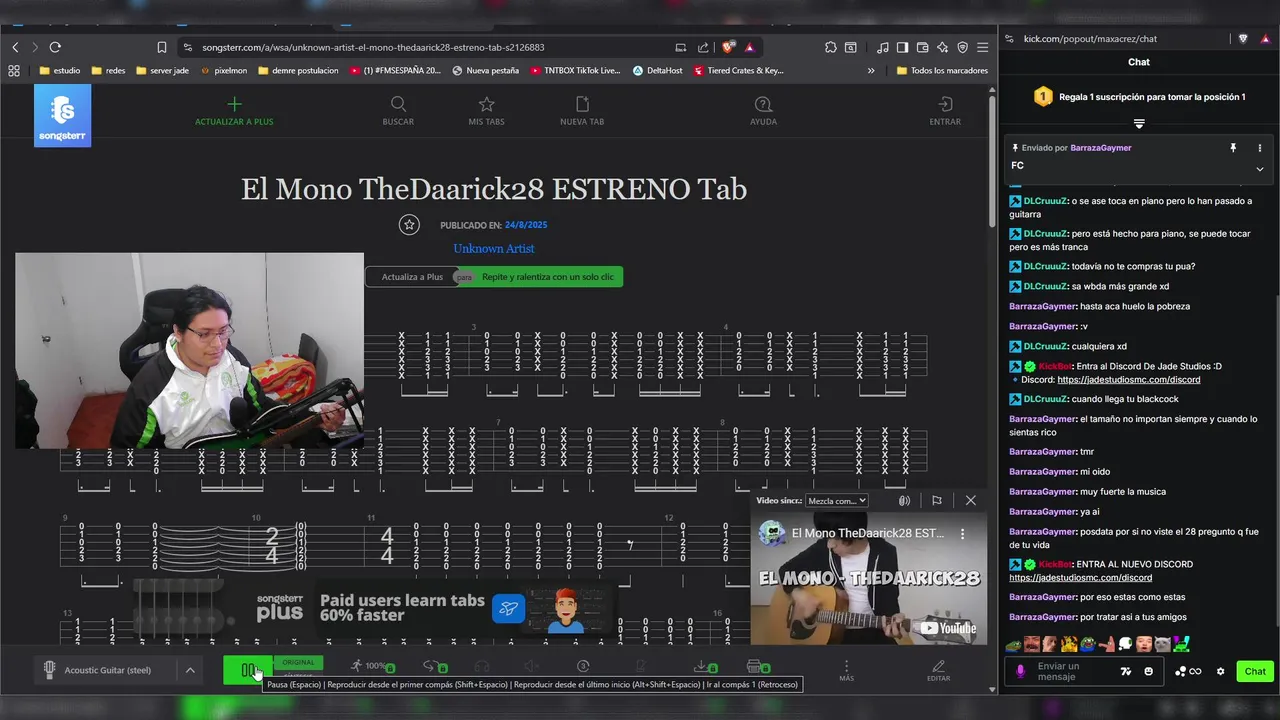Screen dimensions: 1280x720
Task: Open browser extensions puzzle icon
Action: (831, 47)
